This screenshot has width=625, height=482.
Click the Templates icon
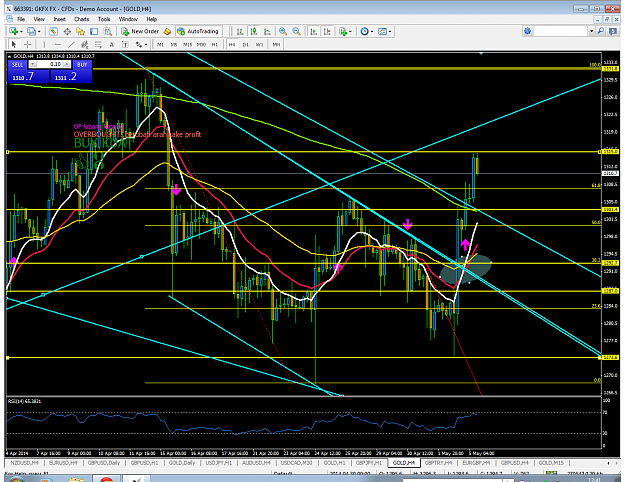pyautogui.click(x=382, y=31)
